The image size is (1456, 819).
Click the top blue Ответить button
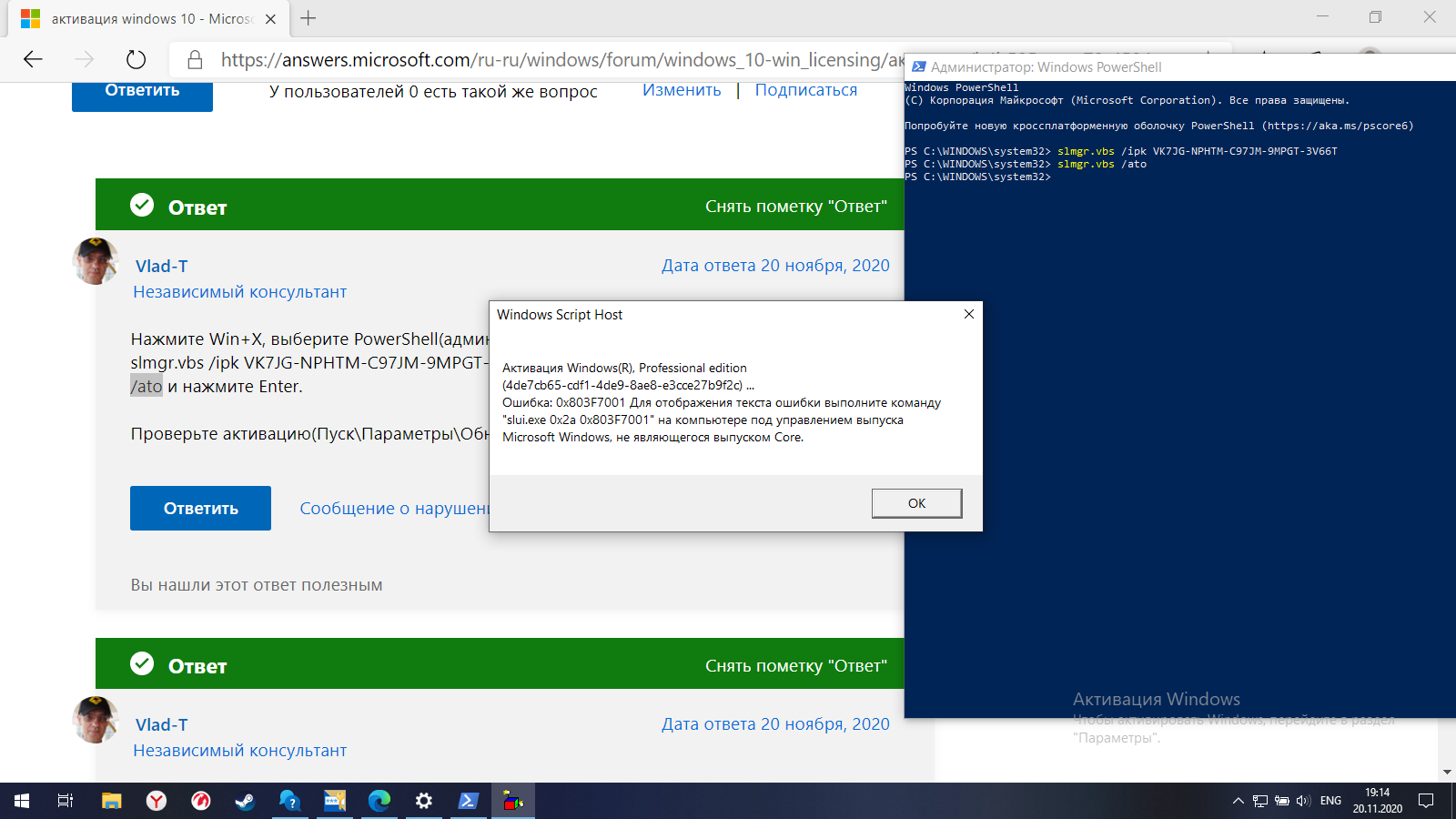point(142,95)
